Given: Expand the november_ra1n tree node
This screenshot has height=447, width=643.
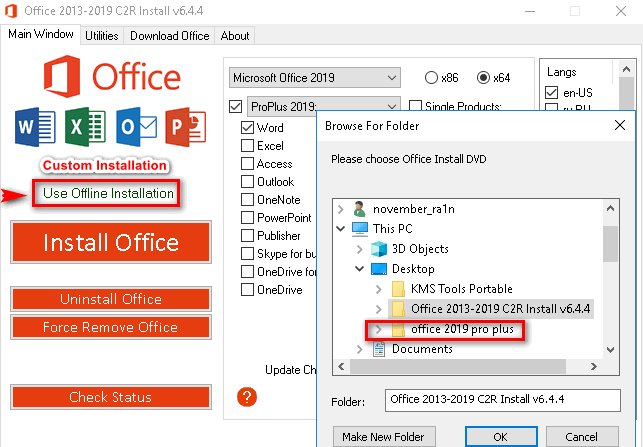Looking at the screenshot, I should coord(340,209).
